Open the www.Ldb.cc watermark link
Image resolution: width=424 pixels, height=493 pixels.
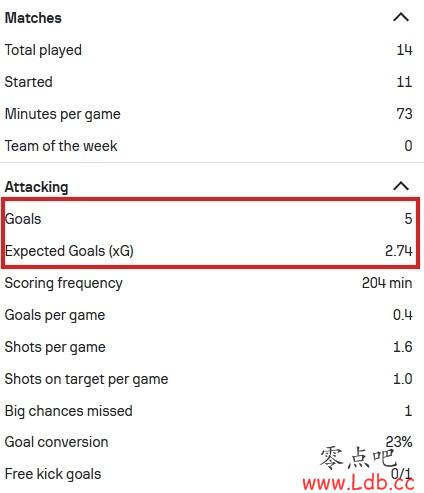358,483
